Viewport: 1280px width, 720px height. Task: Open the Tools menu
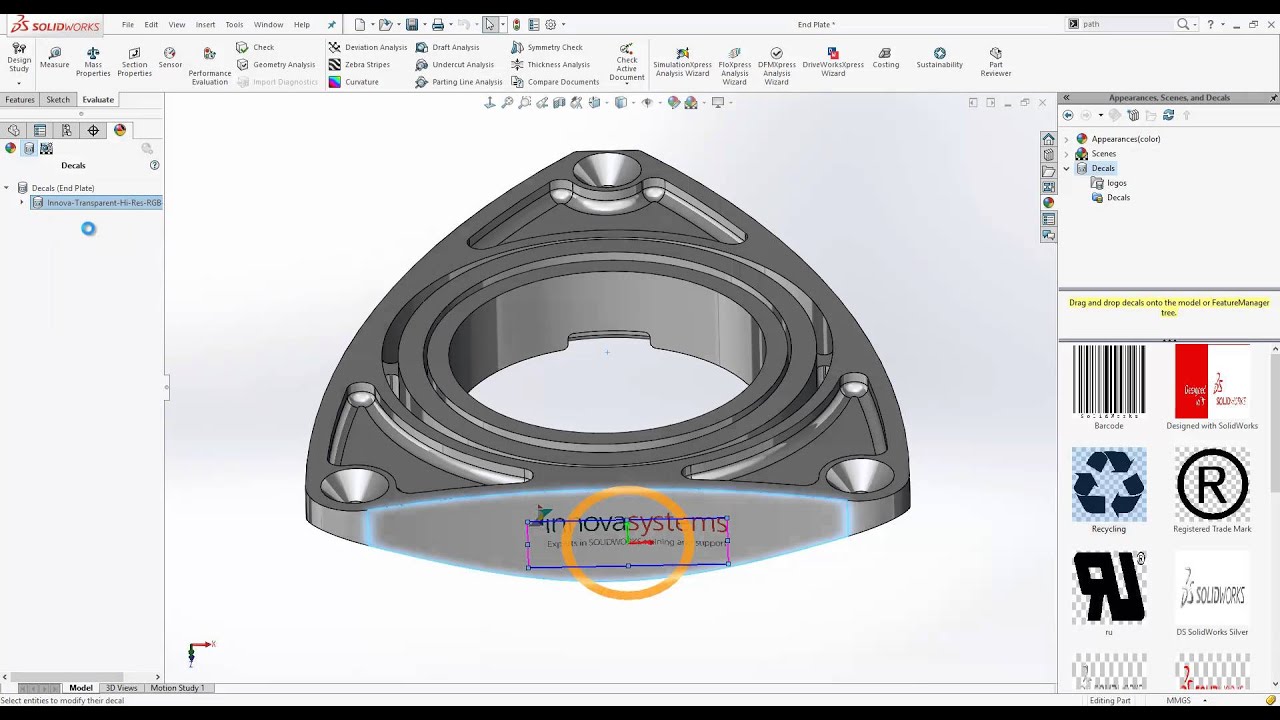click(x=234, y=24)
